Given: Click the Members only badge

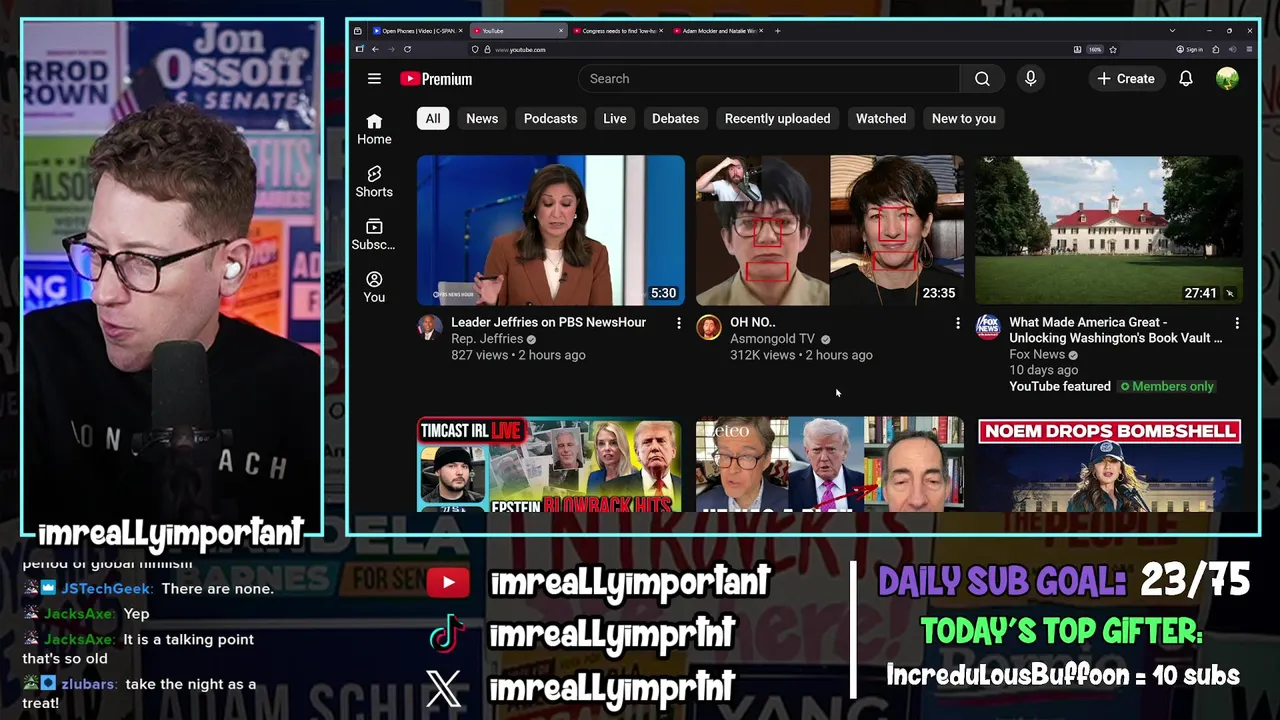Looking at the screenshot, I should pos(1167,386).
